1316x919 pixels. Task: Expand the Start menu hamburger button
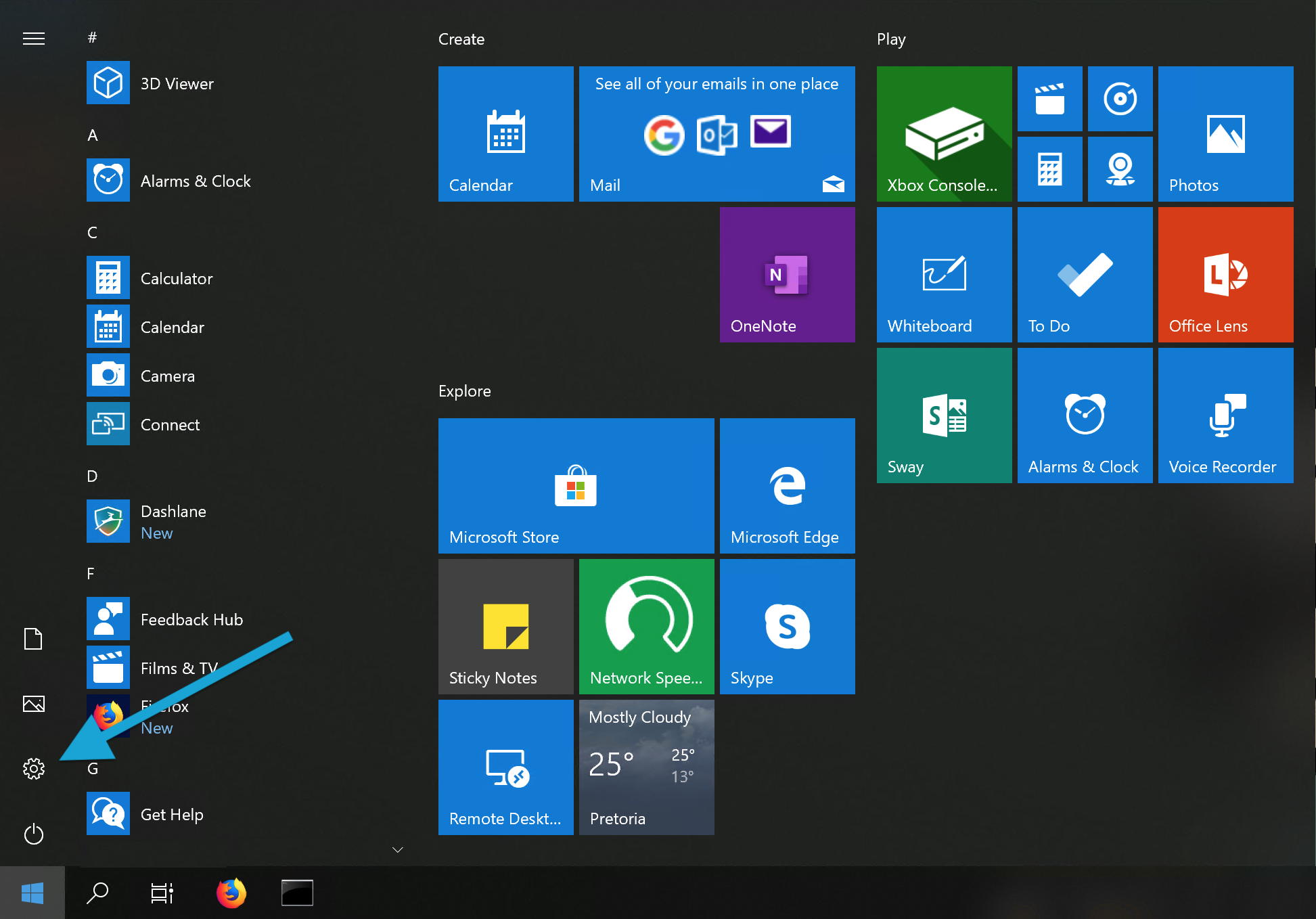[x=34, y=39]
